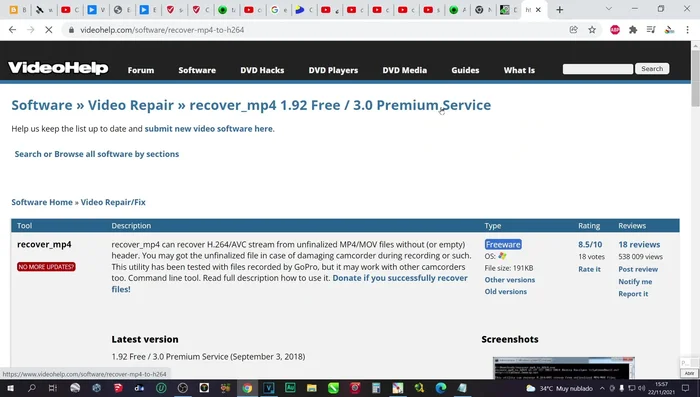Screen dimensions: 700x397
Task: Open the DVD Media menu item
Action: [x=404, y=70]
